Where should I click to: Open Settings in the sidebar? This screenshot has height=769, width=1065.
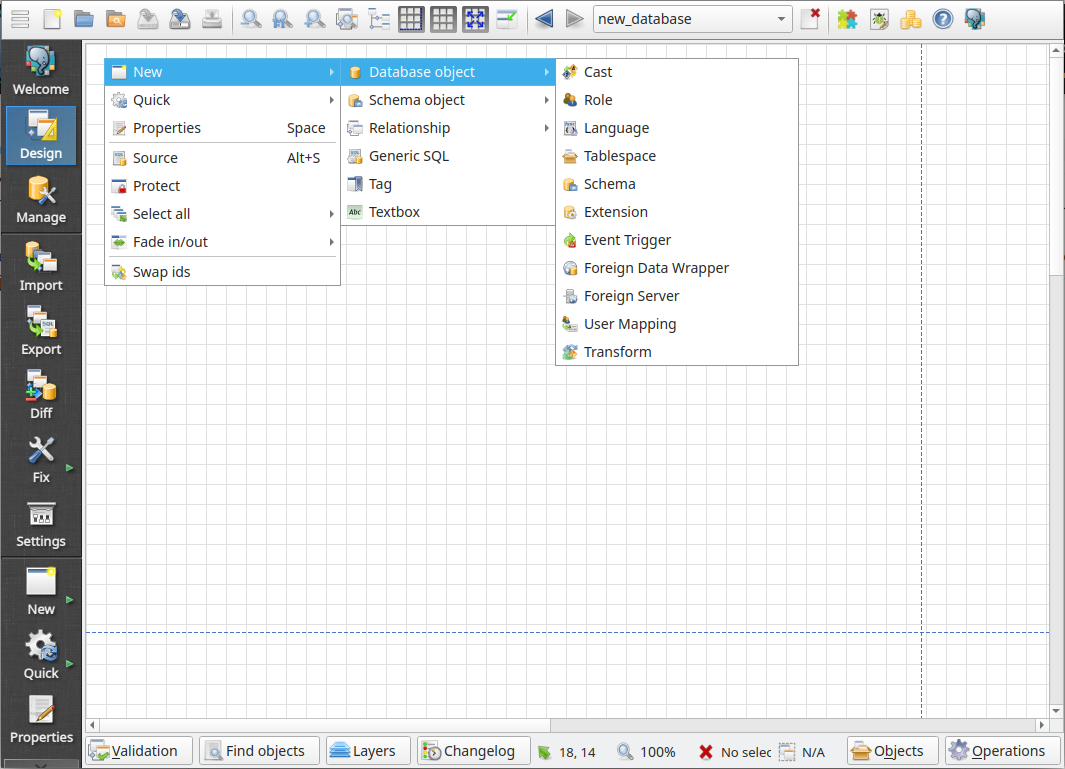41,523
